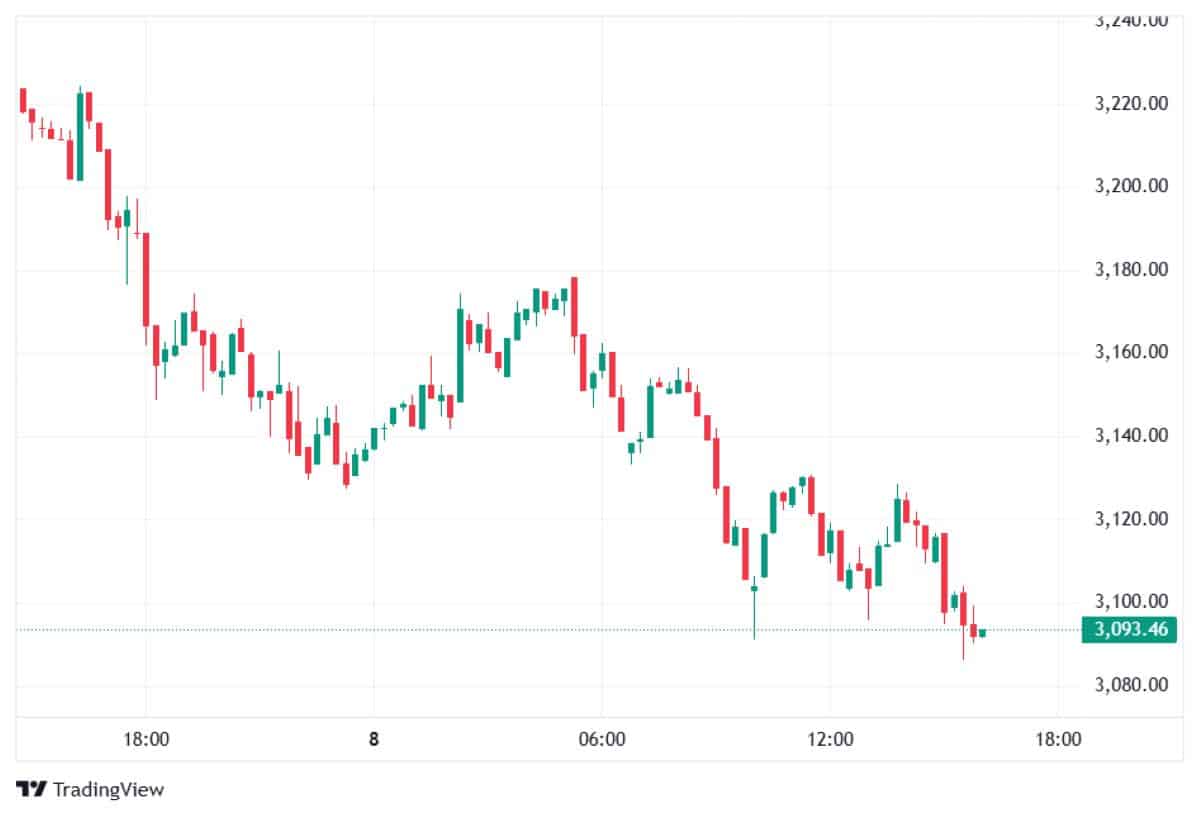Click the dotted current price line

500,630
